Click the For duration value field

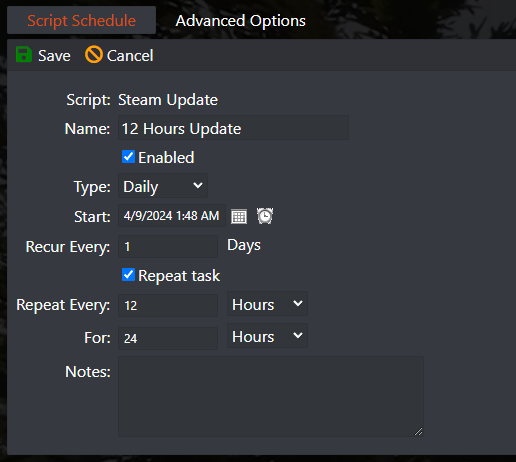(x=168, y=338)
